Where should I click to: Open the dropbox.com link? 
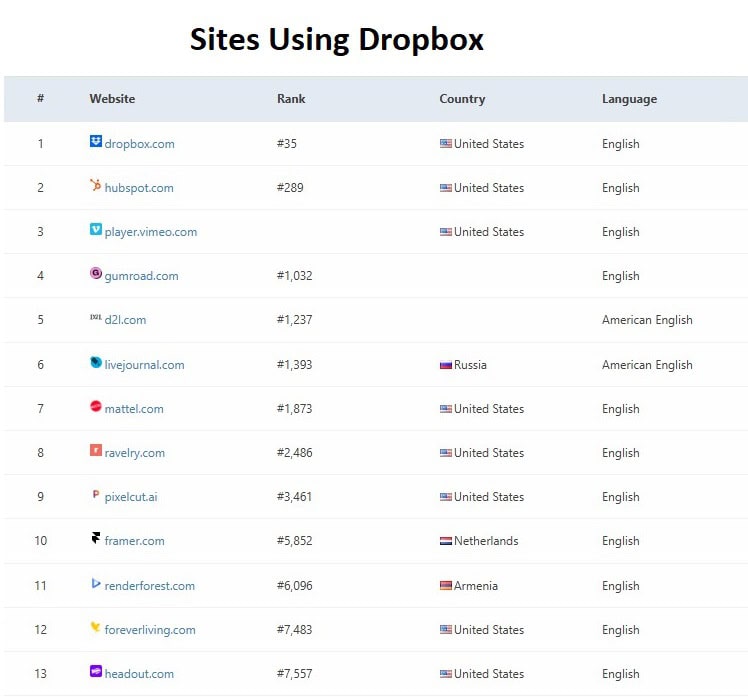[139, 144]
